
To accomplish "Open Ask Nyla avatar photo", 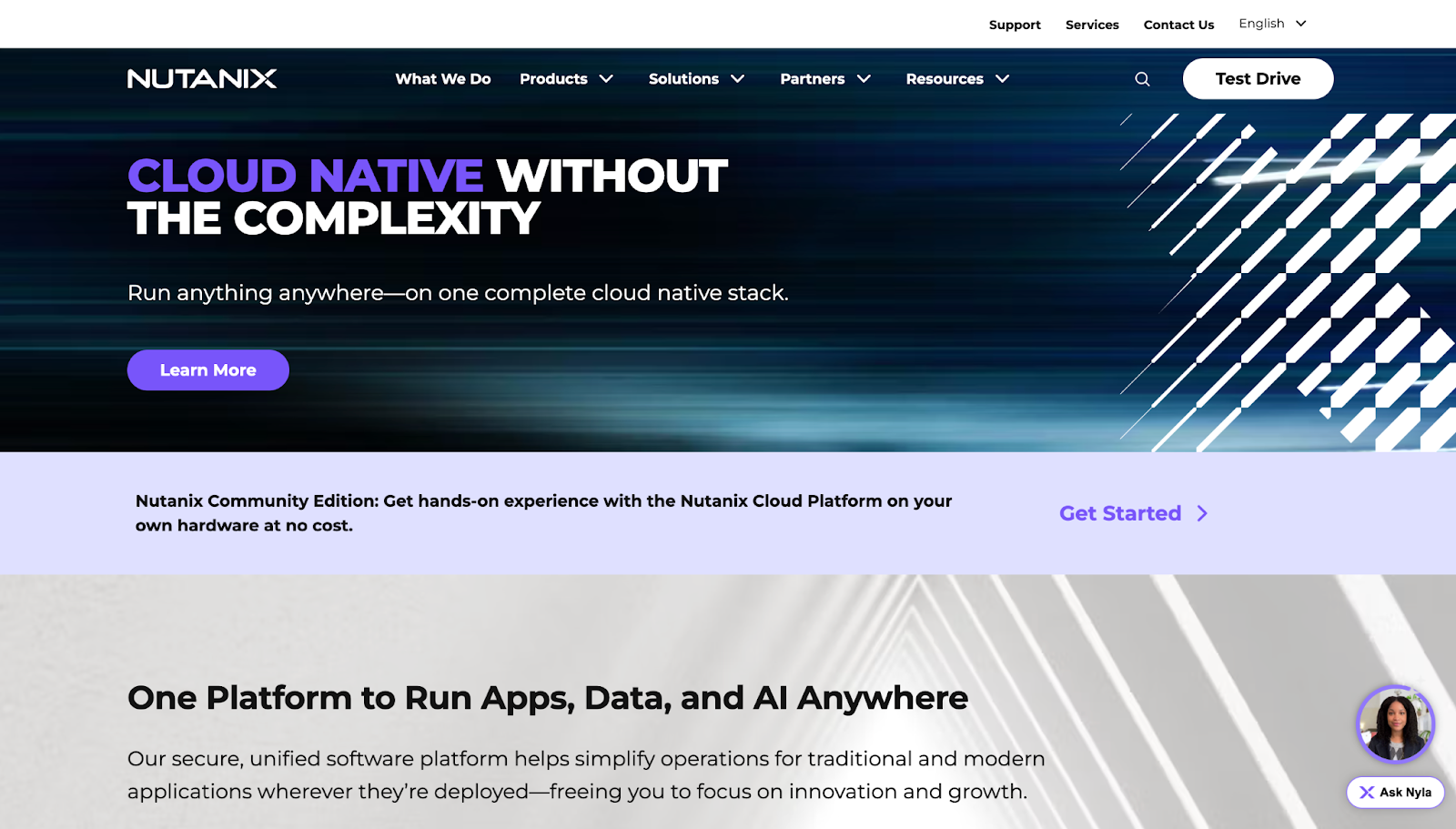I will [x=1395, y=724].
